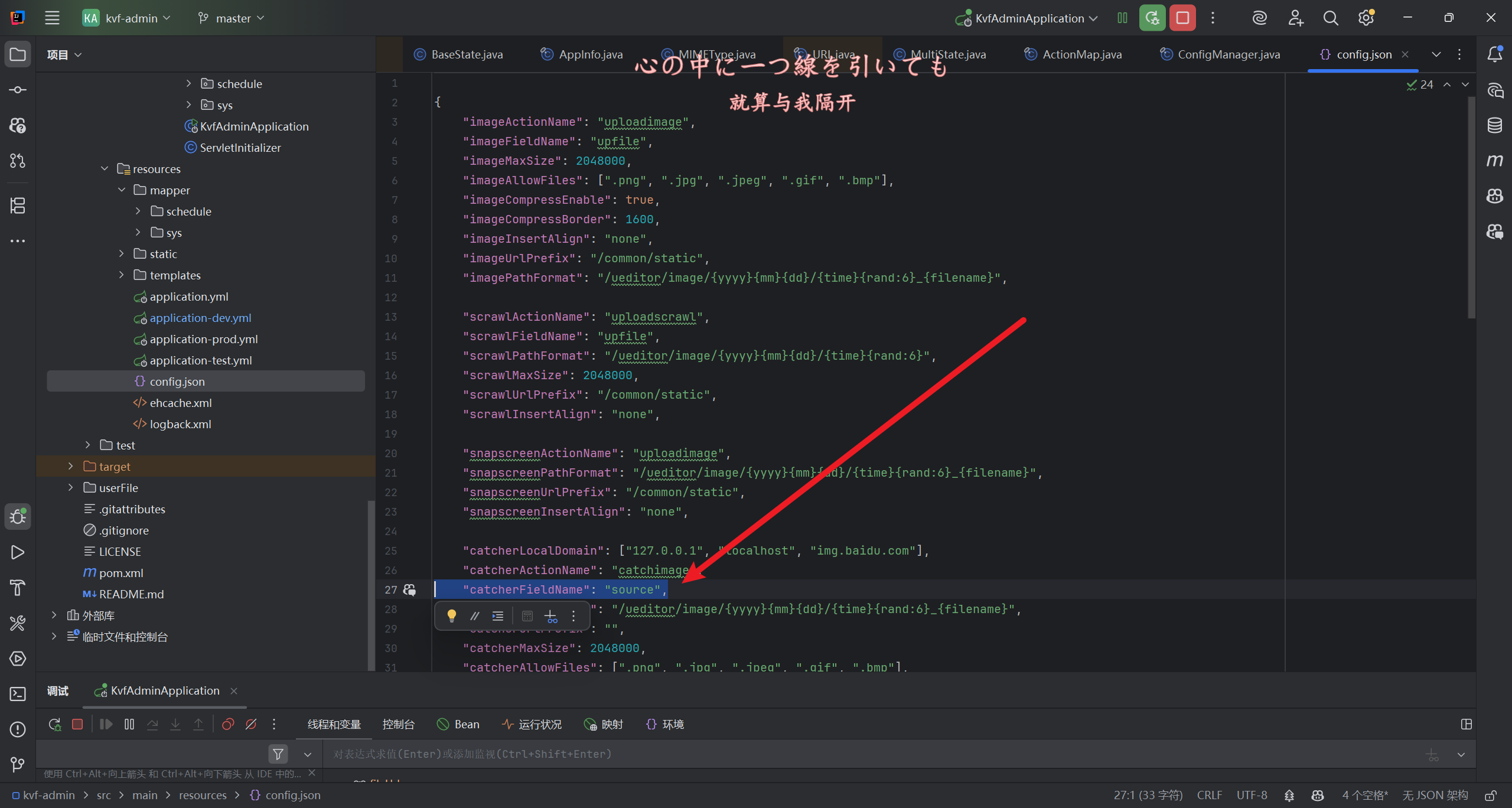Open pom.xml in project tree
The width and height of the screenshot is (1512, 808).
tap(121, 573)
